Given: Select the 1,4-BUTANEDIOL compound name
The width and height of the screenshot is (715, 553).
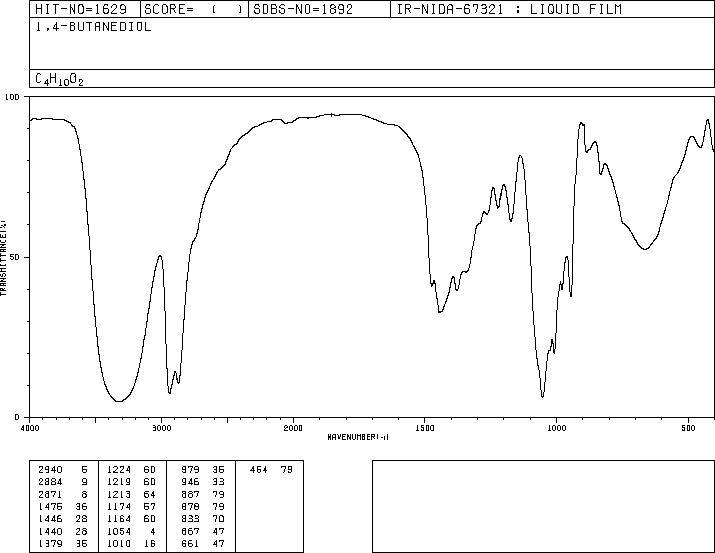Looking at the screenshot, I should point(93,27).
